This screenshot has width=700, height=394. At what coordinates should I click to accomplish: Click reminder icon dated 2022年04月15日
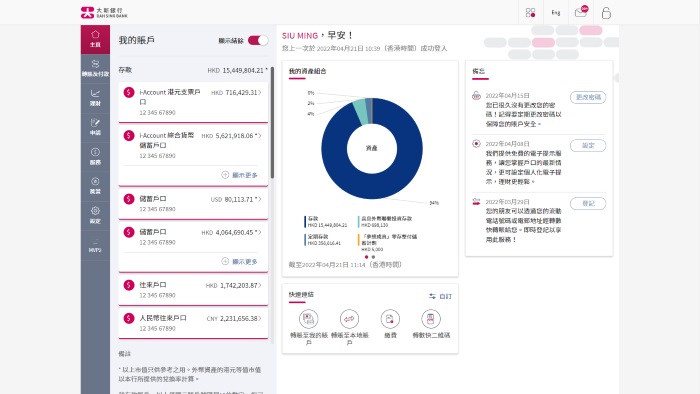476,95
